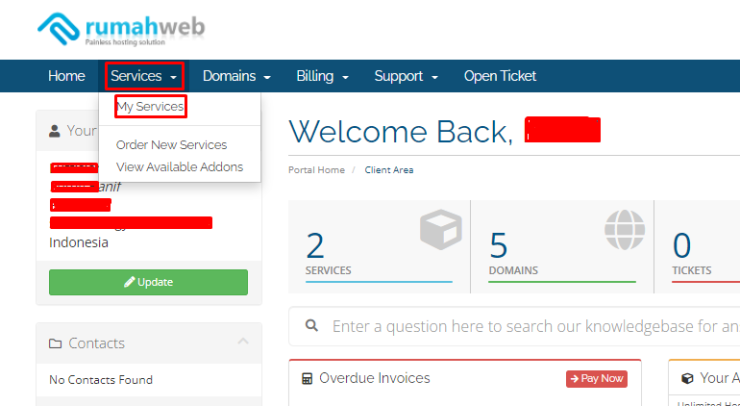Click the globe icon on Domains tile
Image resolution: width=740 pixels, height=406 pixels.
[x=624, y=230]
